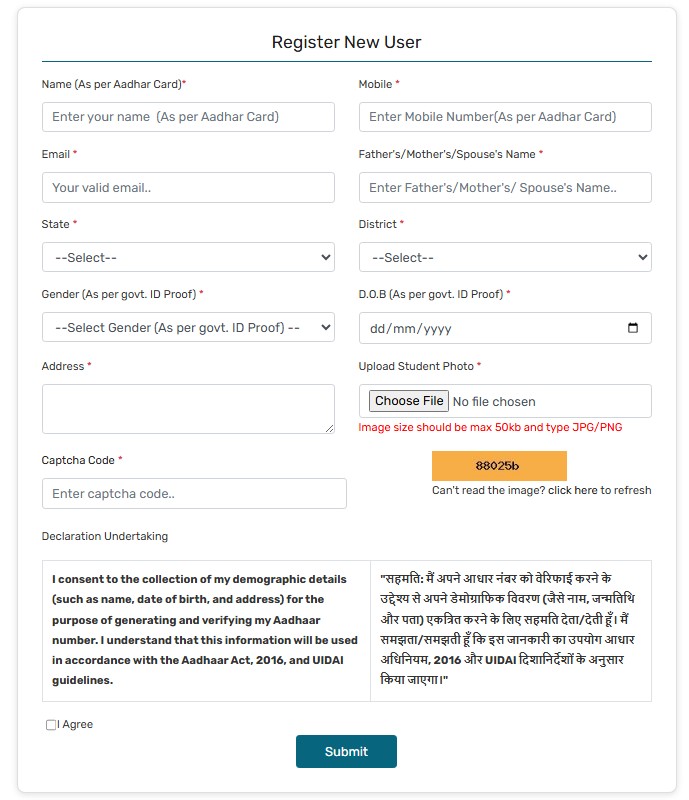689x800 pixels.
Task: Expand the District dropdown
Action: click(505, 257)
